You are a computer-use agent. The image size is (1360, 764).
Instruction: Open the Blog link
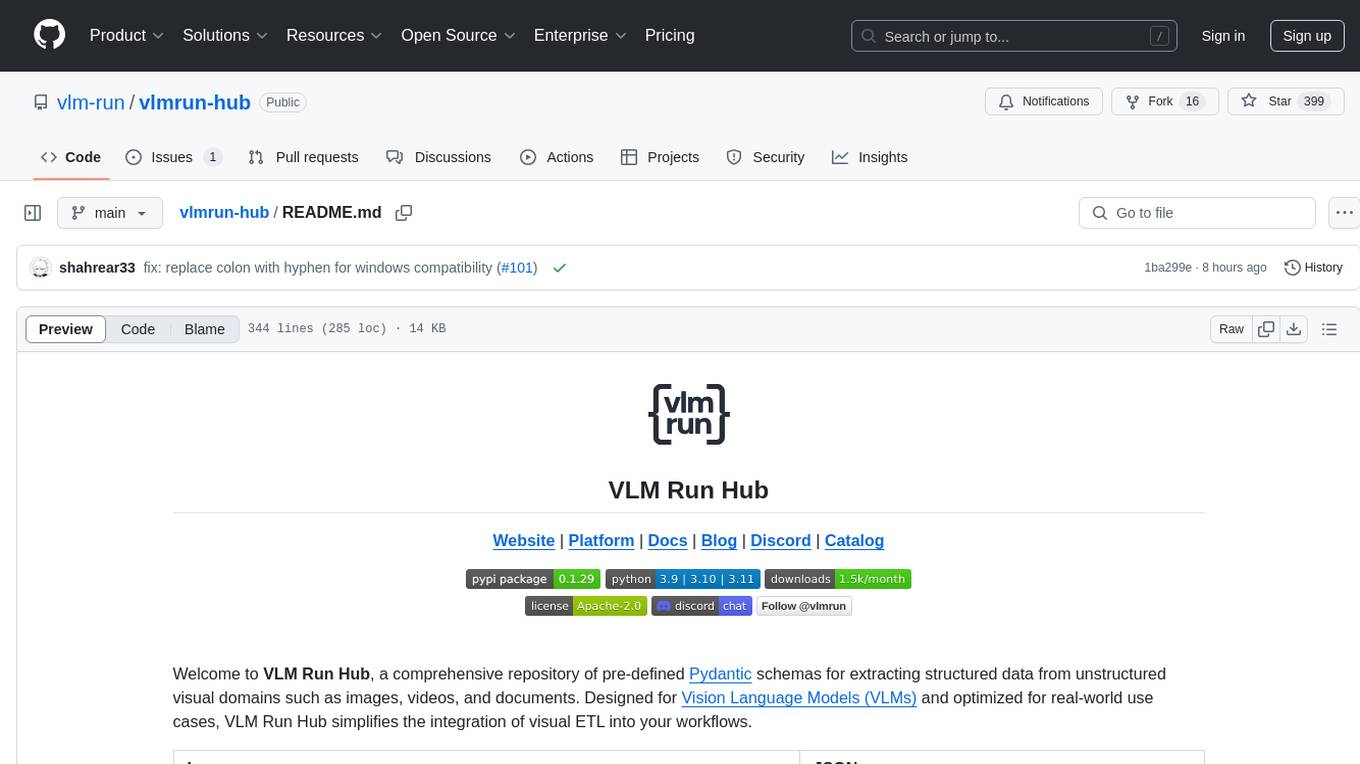719,540
